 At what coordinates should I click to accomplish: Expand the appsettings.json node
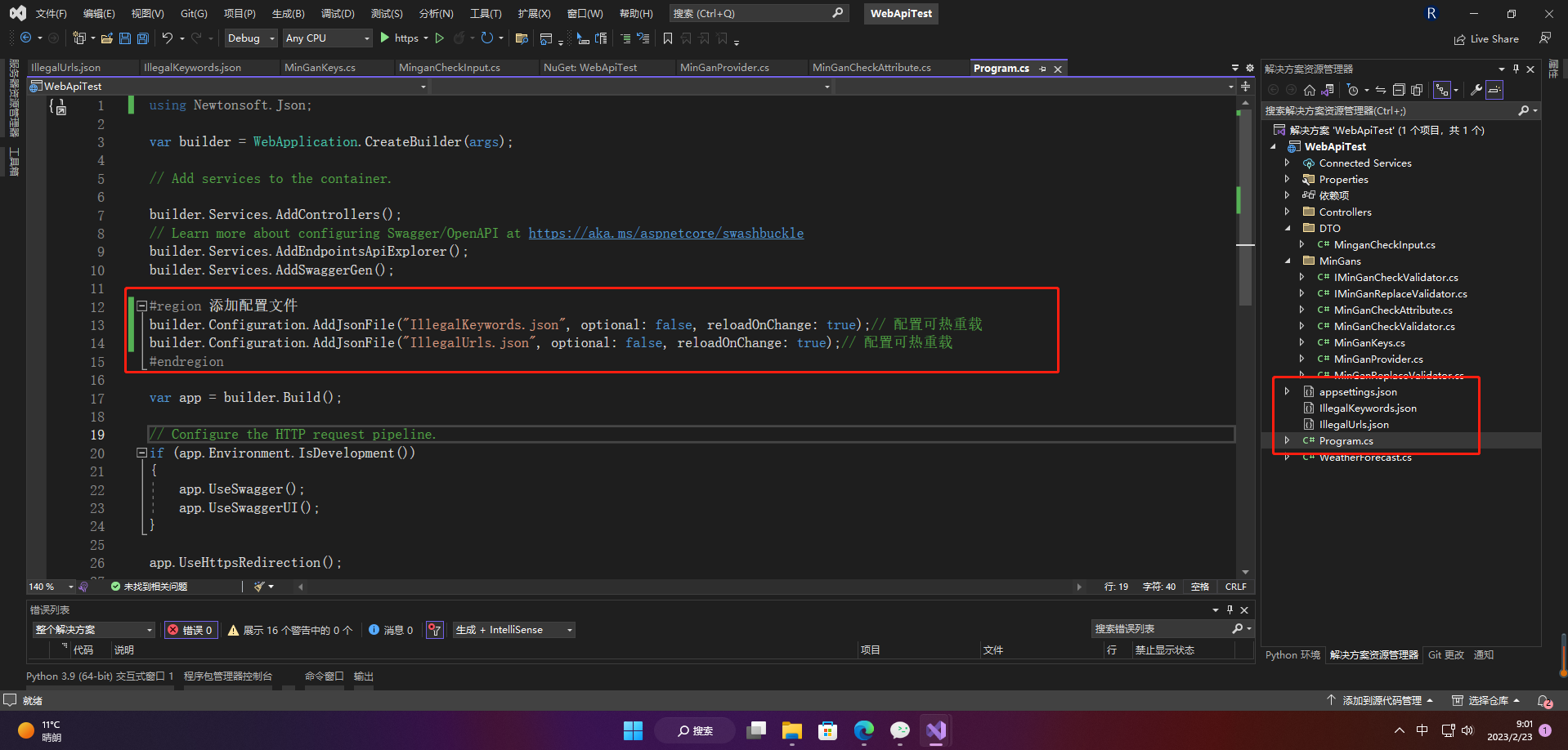pos(1287,391)
